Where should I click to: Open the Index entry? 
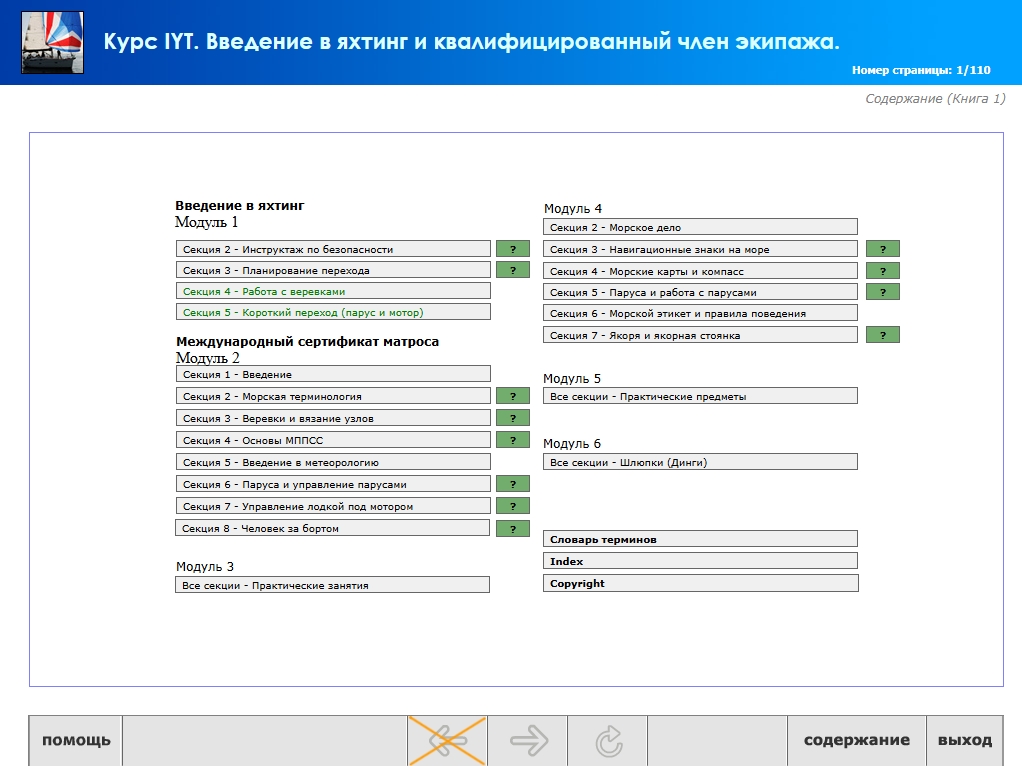(700, 561)
